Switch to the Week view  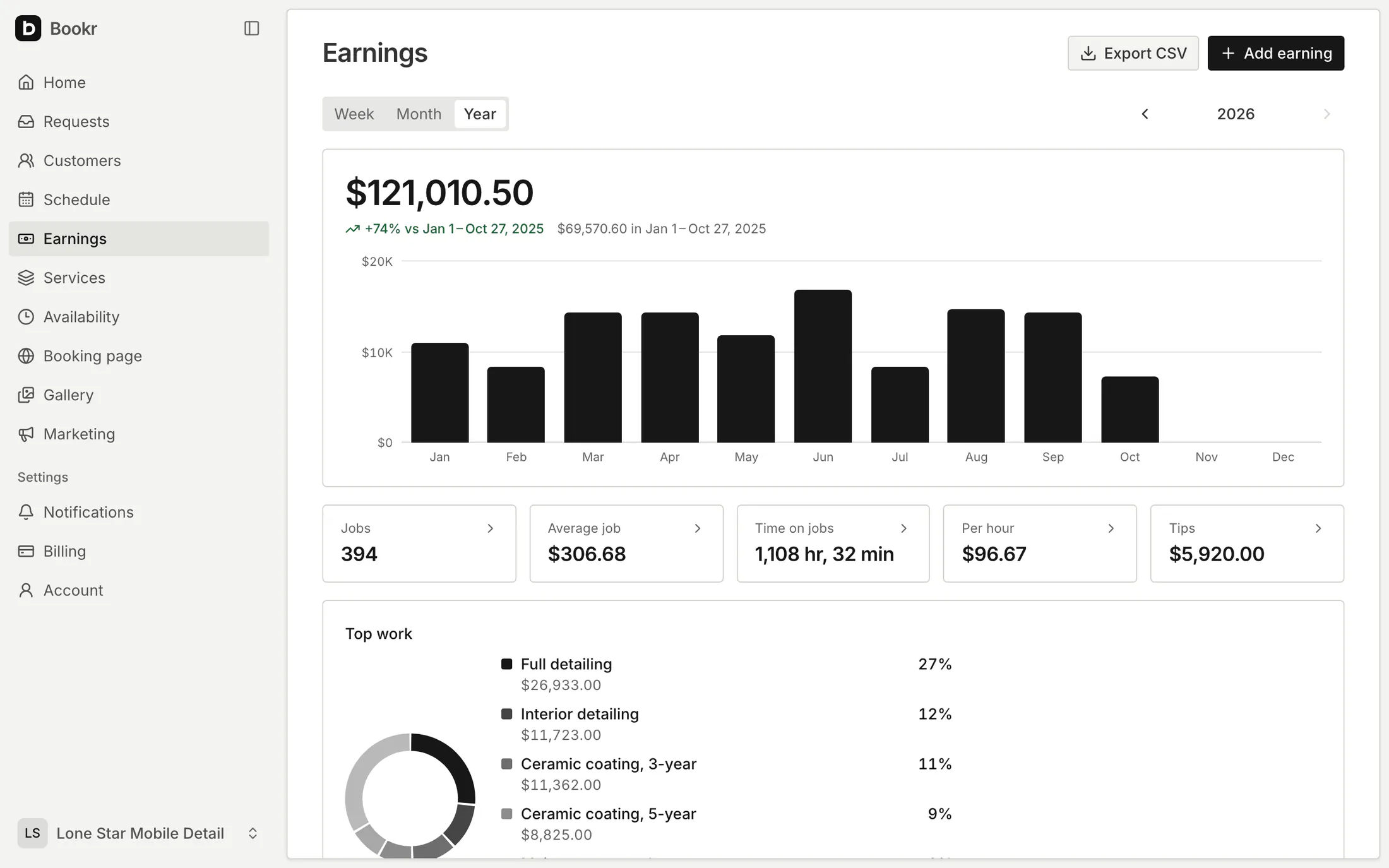[x=354, y=114]
